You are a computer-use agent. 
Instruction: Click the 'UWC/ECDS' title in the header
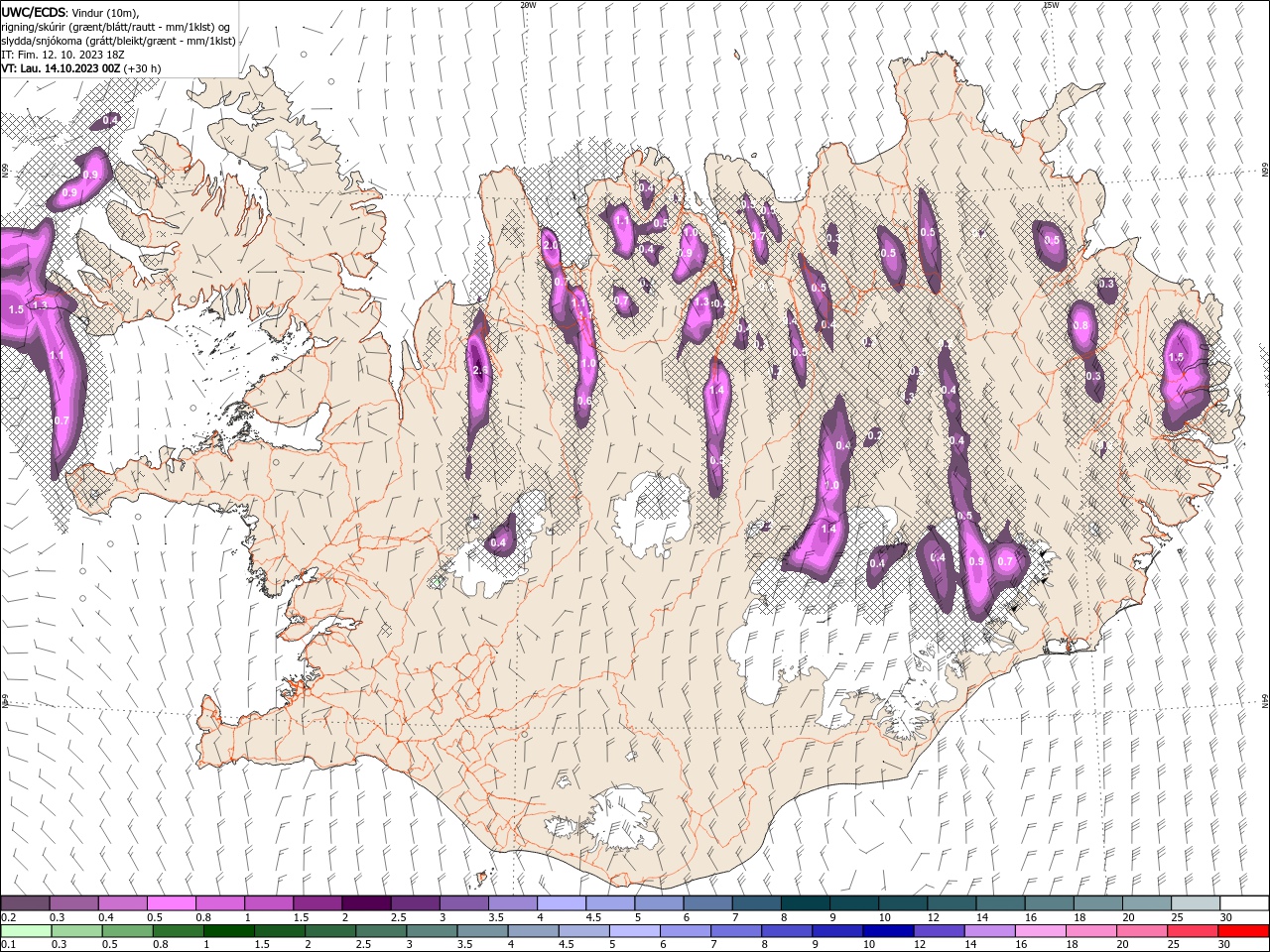[33, 11]
